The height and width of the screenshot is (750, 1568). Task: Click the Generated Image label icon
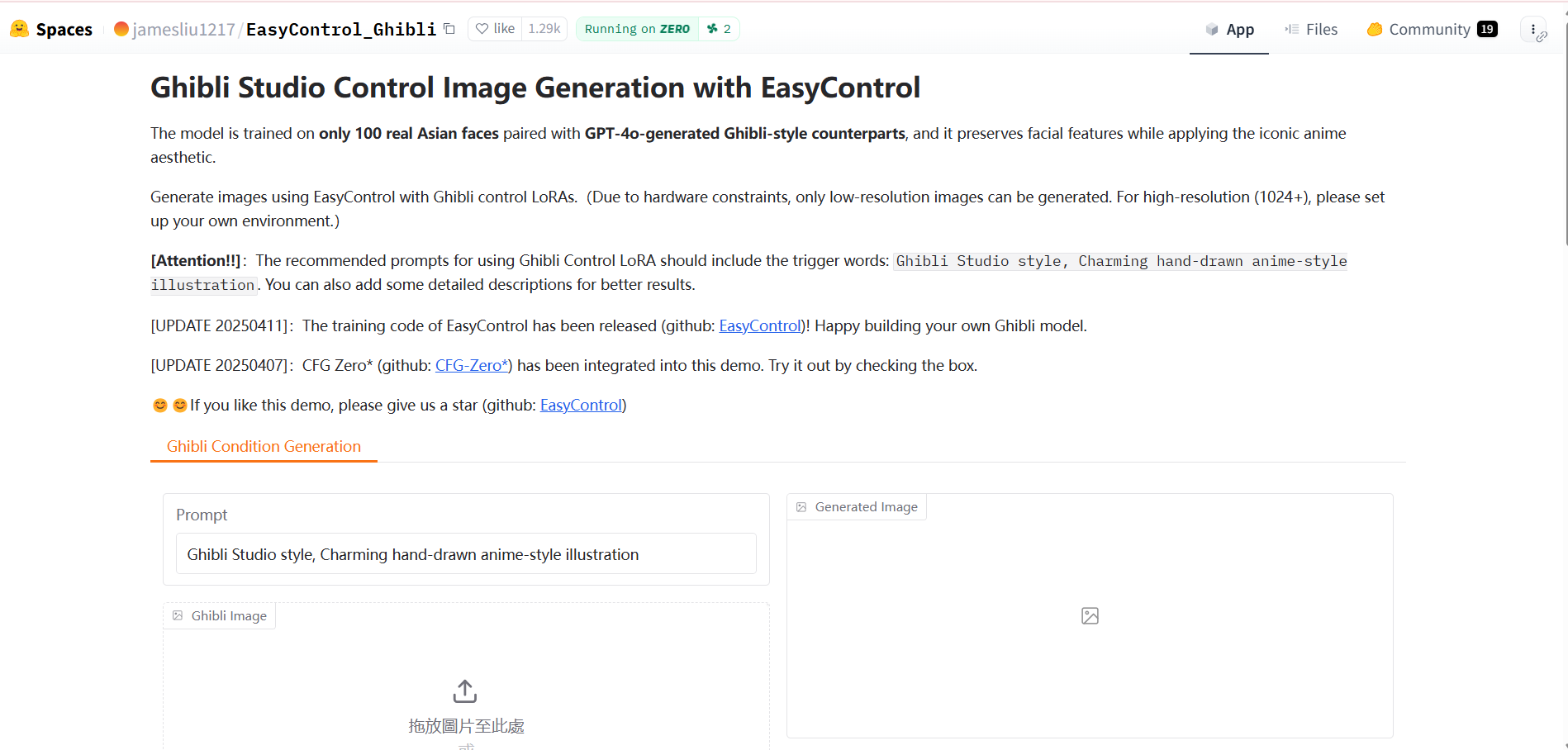pyautogui.click(x=801, y=507)
